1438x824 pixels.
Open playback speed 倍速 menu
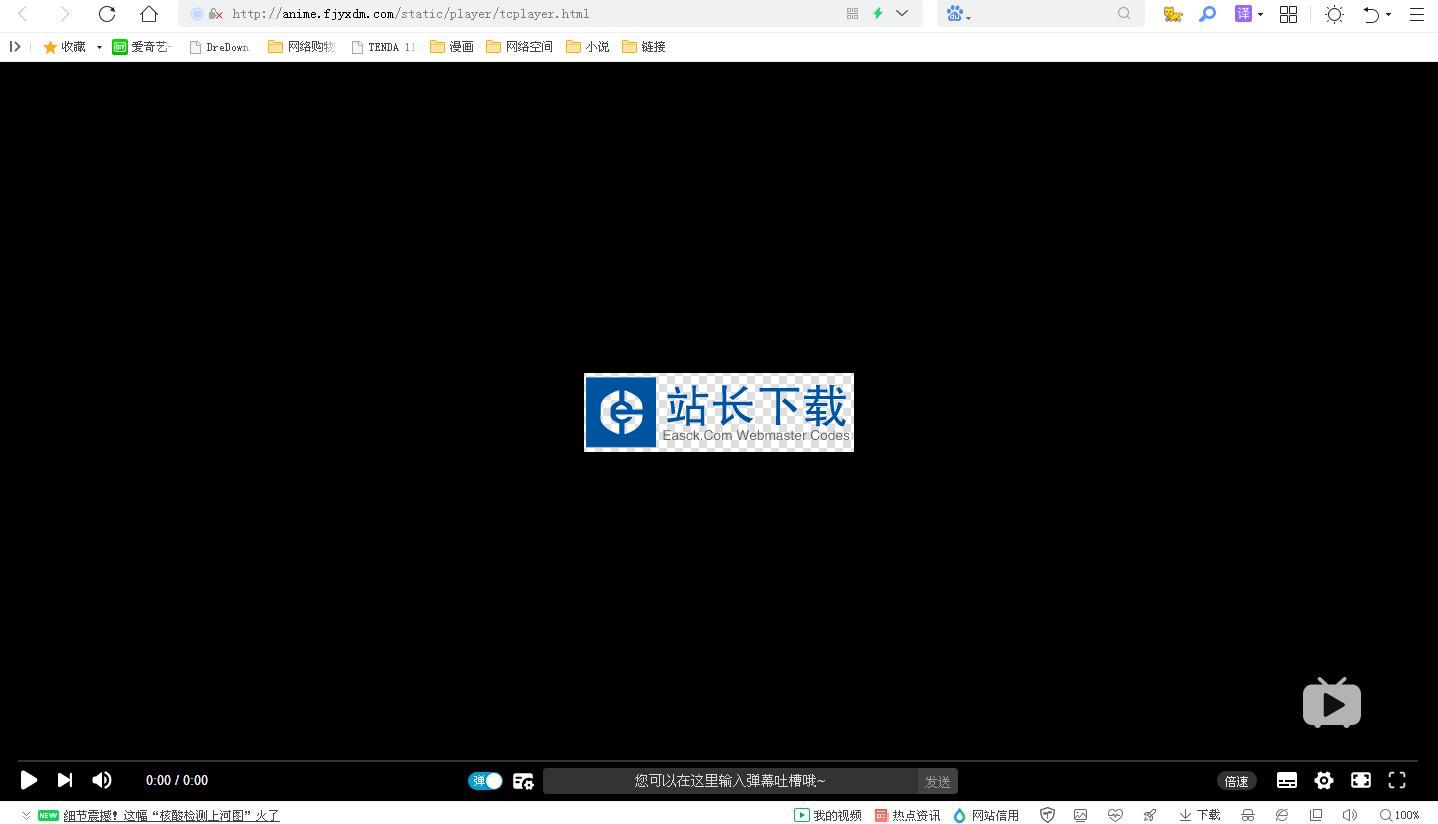pos(1236,781)
